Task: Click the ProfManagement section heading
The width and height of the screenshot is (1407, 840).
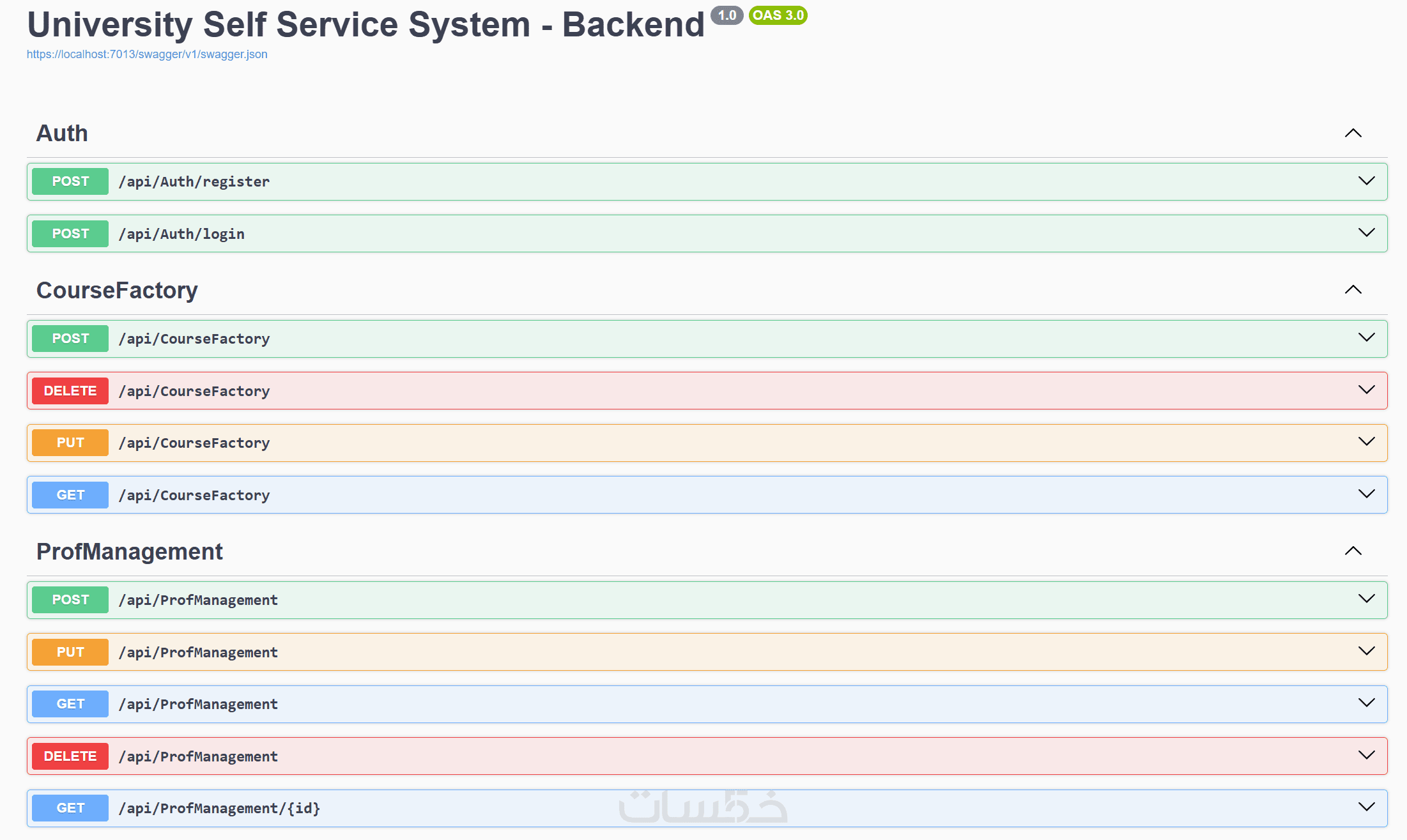Action: pyautogui.click(x=130, y=551)
